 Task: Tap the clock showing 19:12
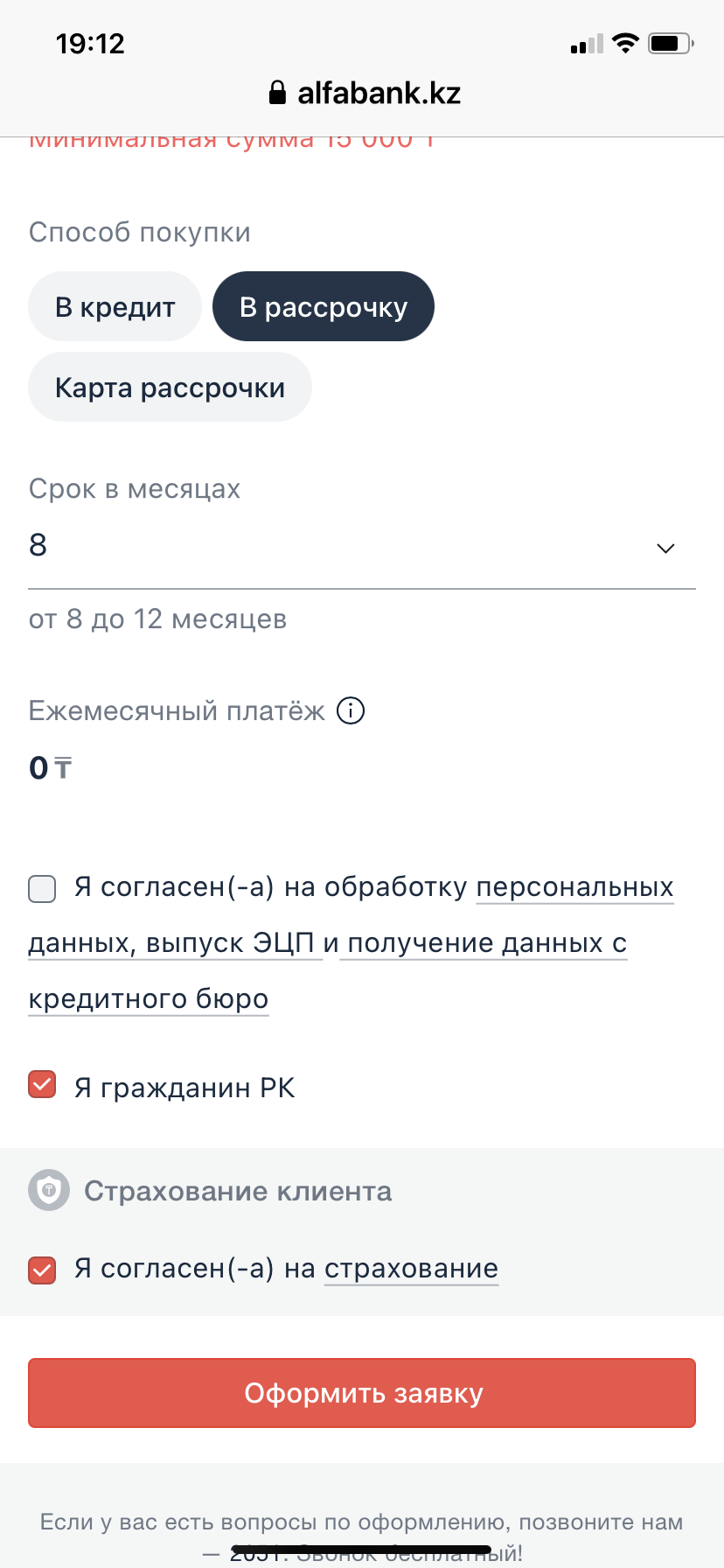(x=90, y=43)
